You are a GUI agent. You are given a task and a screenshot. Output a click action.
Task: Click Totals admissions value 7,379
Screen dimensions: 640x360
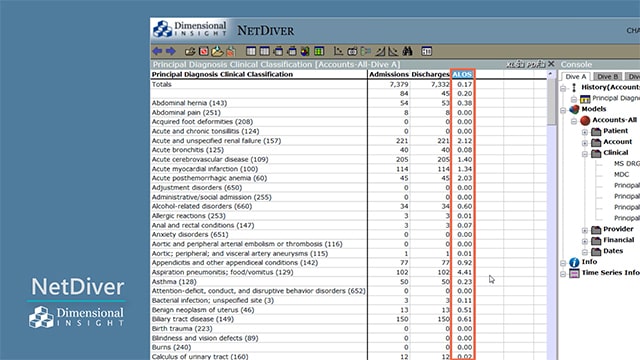(x=399, y=84)
